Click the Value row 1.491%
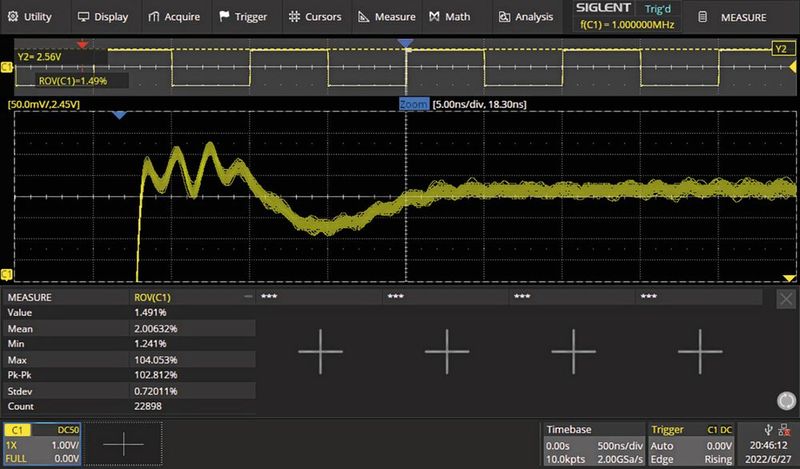Screen dimensions: 800x469 (151, 312)
